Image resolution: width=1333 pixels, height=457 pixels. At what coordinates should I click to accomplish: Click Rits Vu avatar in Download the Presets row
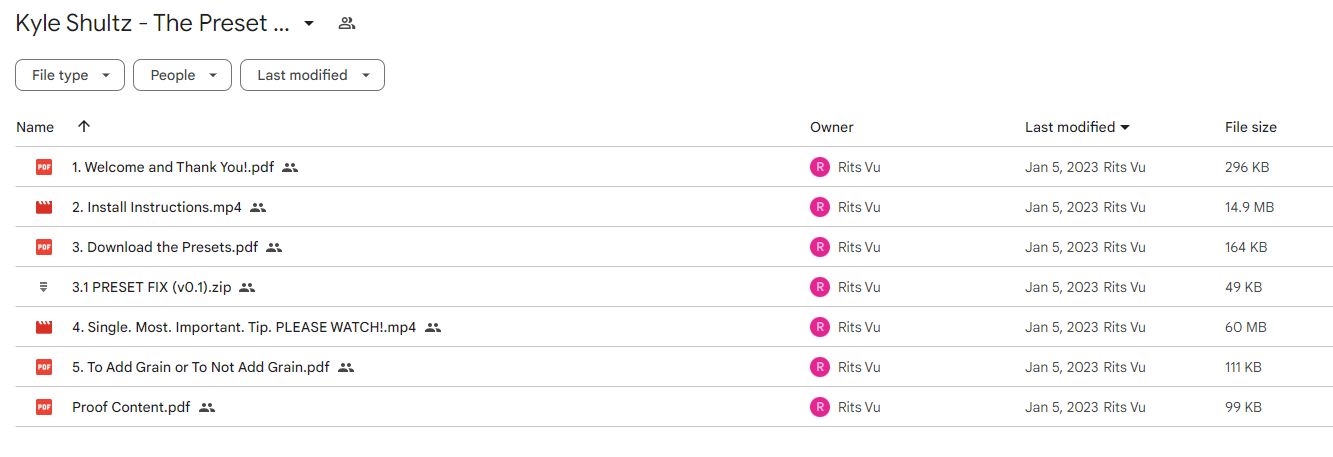coord(820,247)
